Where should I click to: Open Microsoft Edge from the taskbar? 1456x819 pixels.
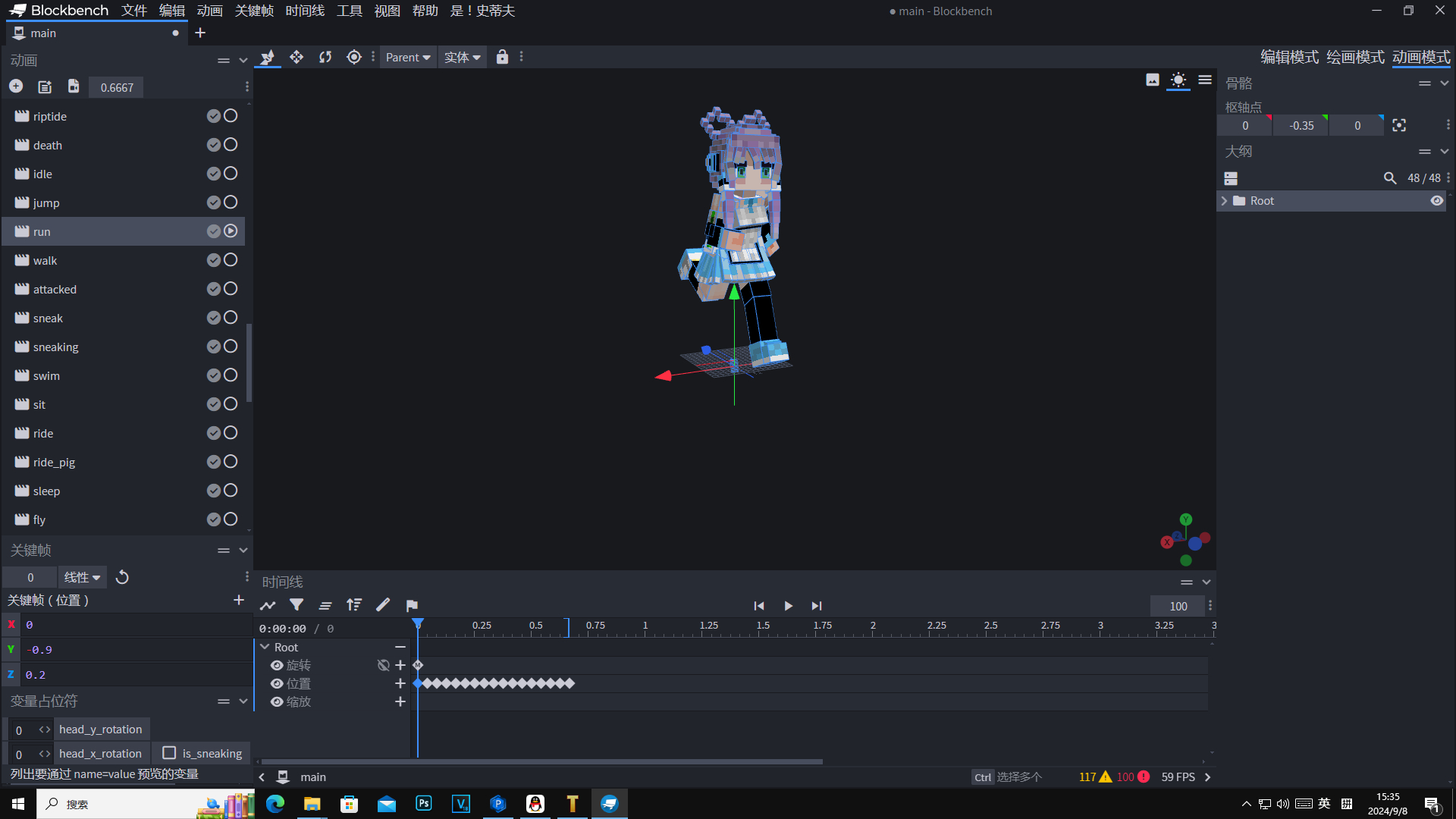pos(275,804)
